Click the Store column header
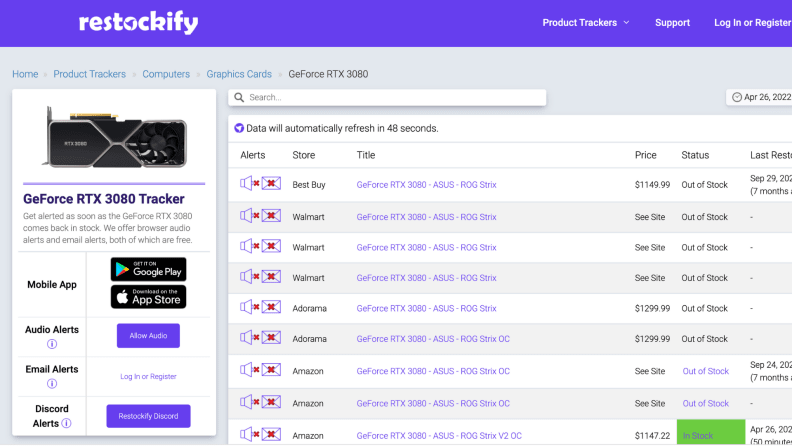 pos(304,155)
